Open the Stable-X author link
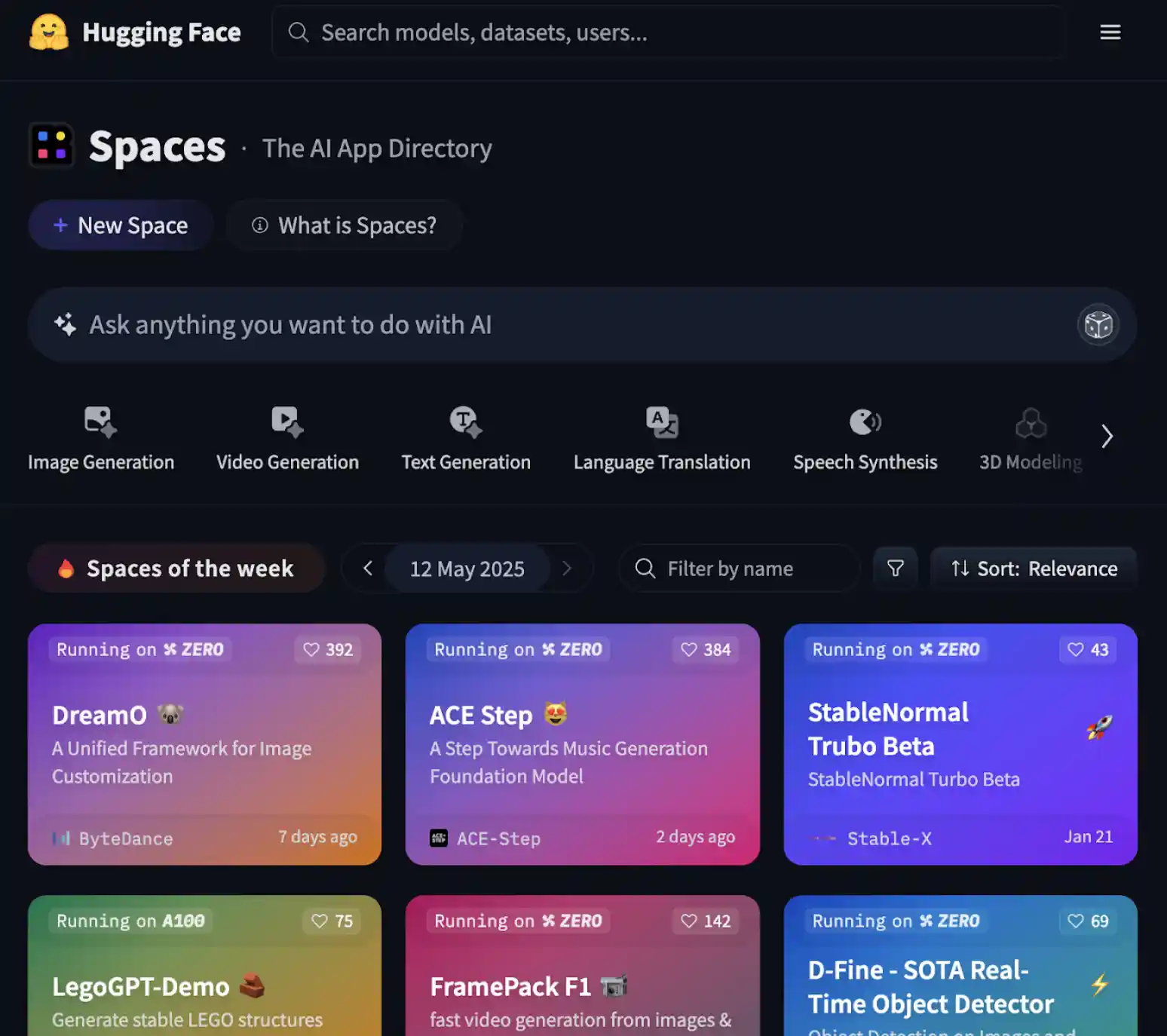 [890, 838]
